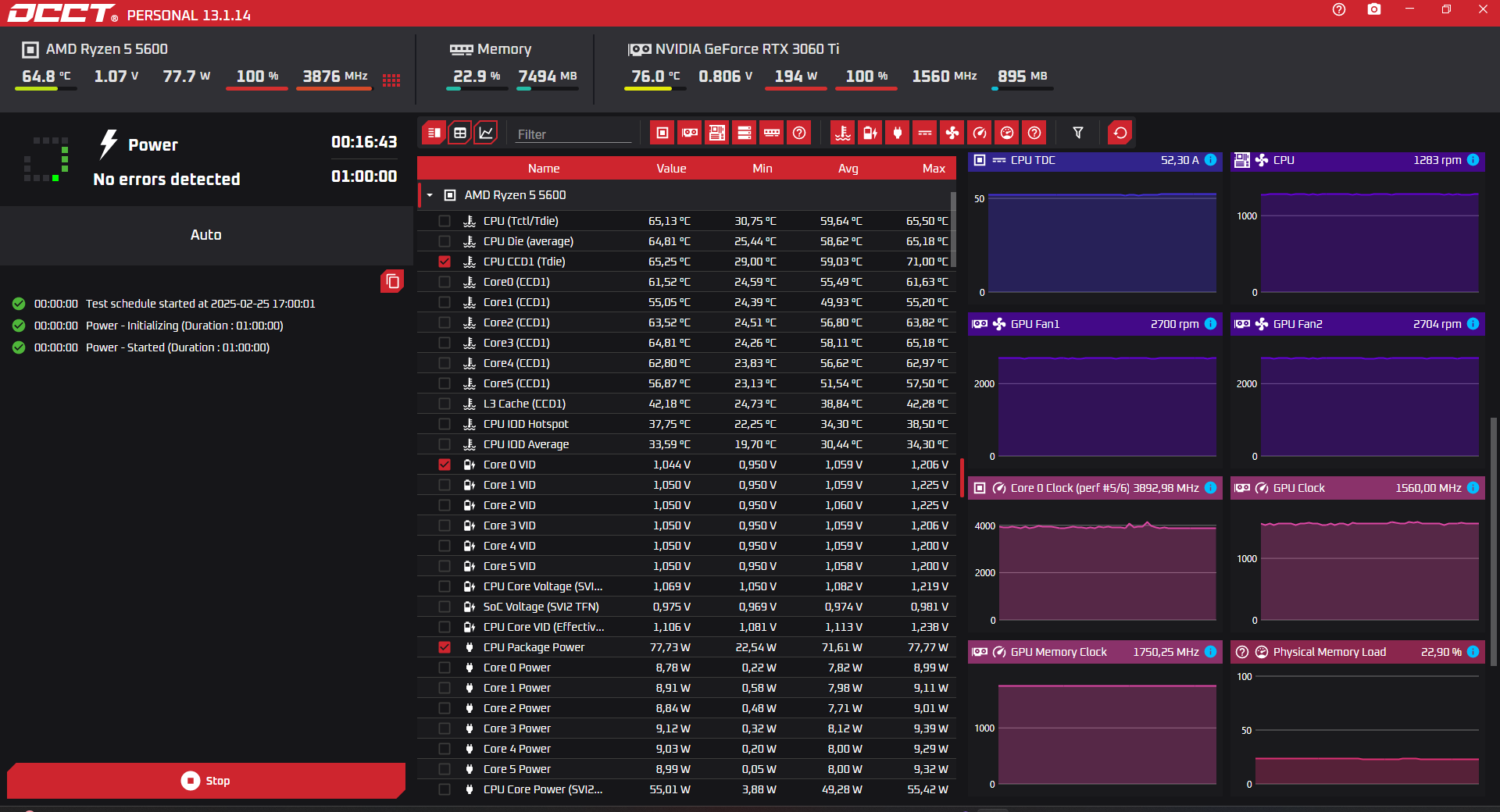Click the sensor table vertical scrollbar
The height and width of the screenshot is (812, 1500).
[953, 230]
